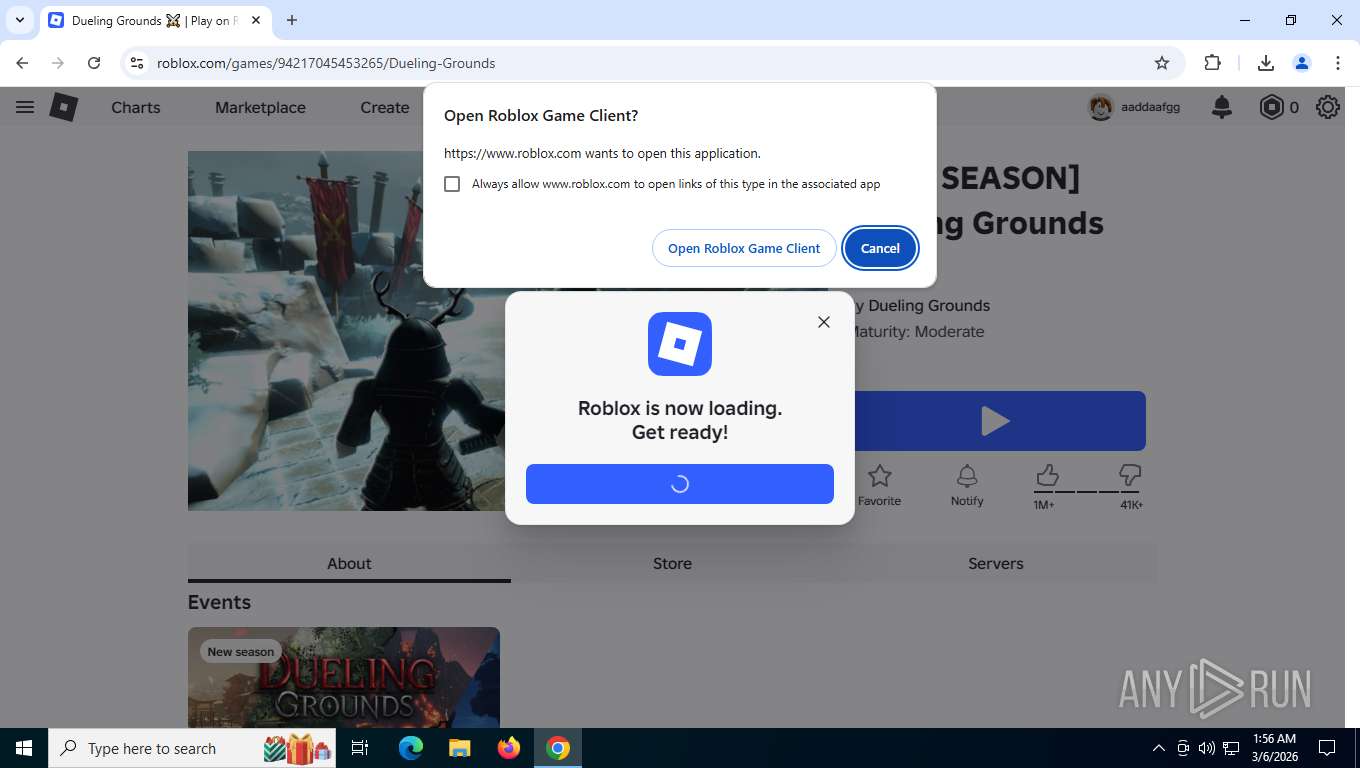The height and width of the screenshot is (768, 1360).
Task: Close the Roblox loading dialog
Action: point(824,322)
